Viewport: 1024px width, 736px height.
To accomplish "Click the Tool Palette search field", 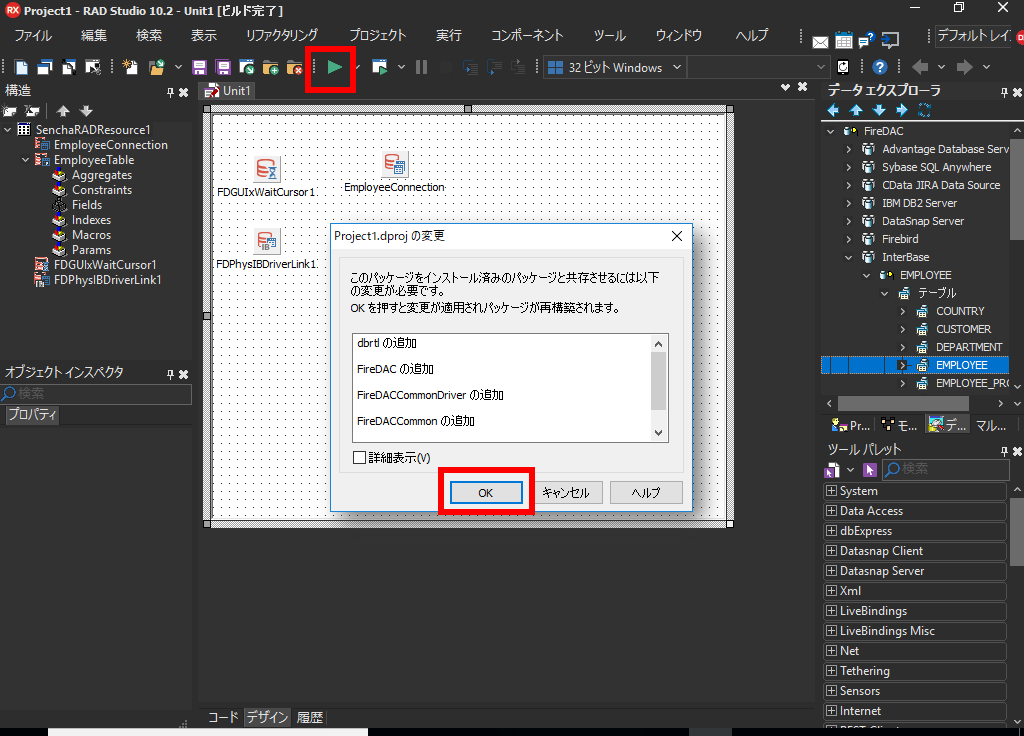I will pyautogui.click(x=946, y=469).
